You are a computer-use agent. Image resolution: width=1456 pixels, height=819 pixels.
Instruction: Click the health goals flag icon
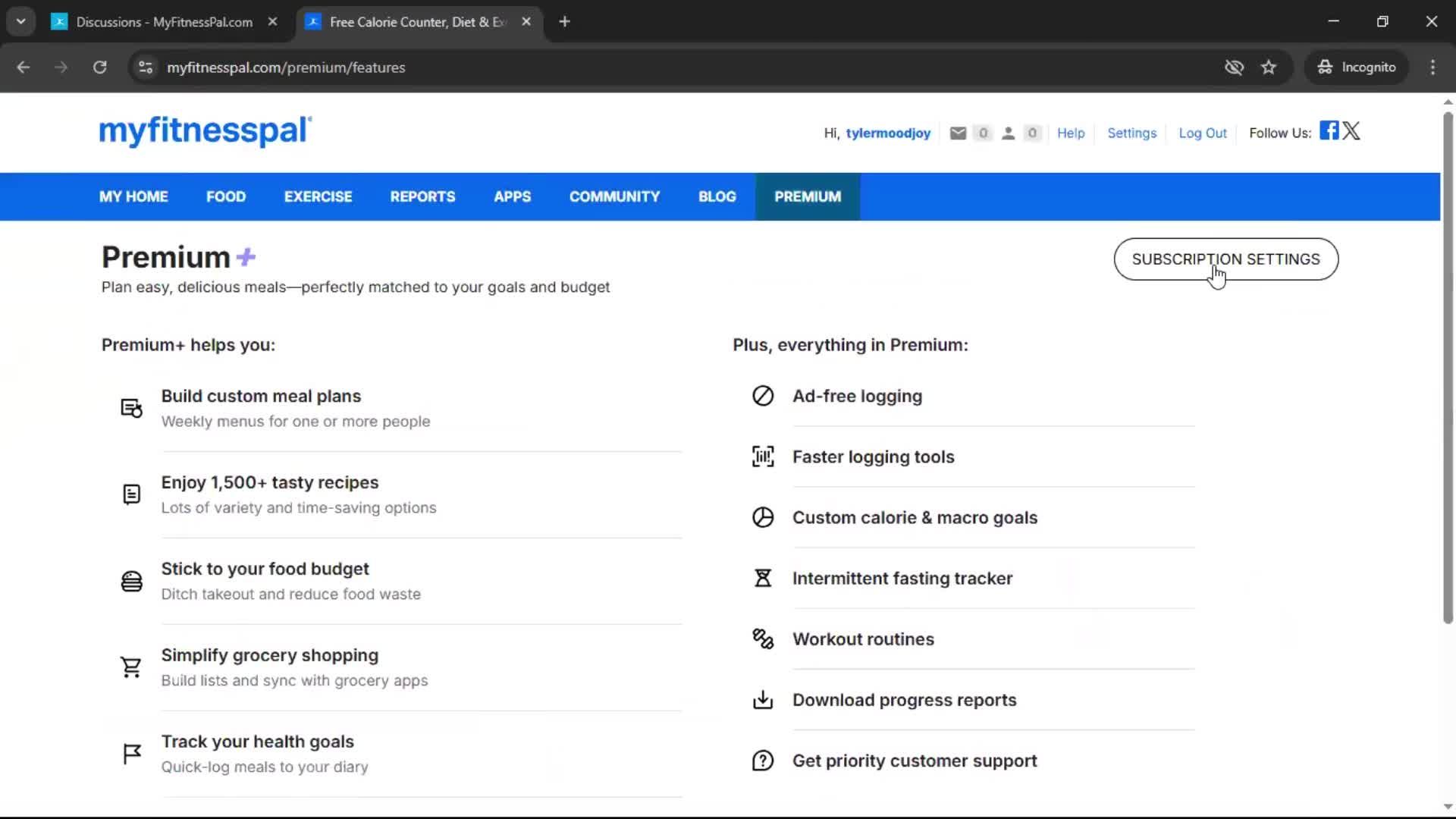[x=131, y=754]
